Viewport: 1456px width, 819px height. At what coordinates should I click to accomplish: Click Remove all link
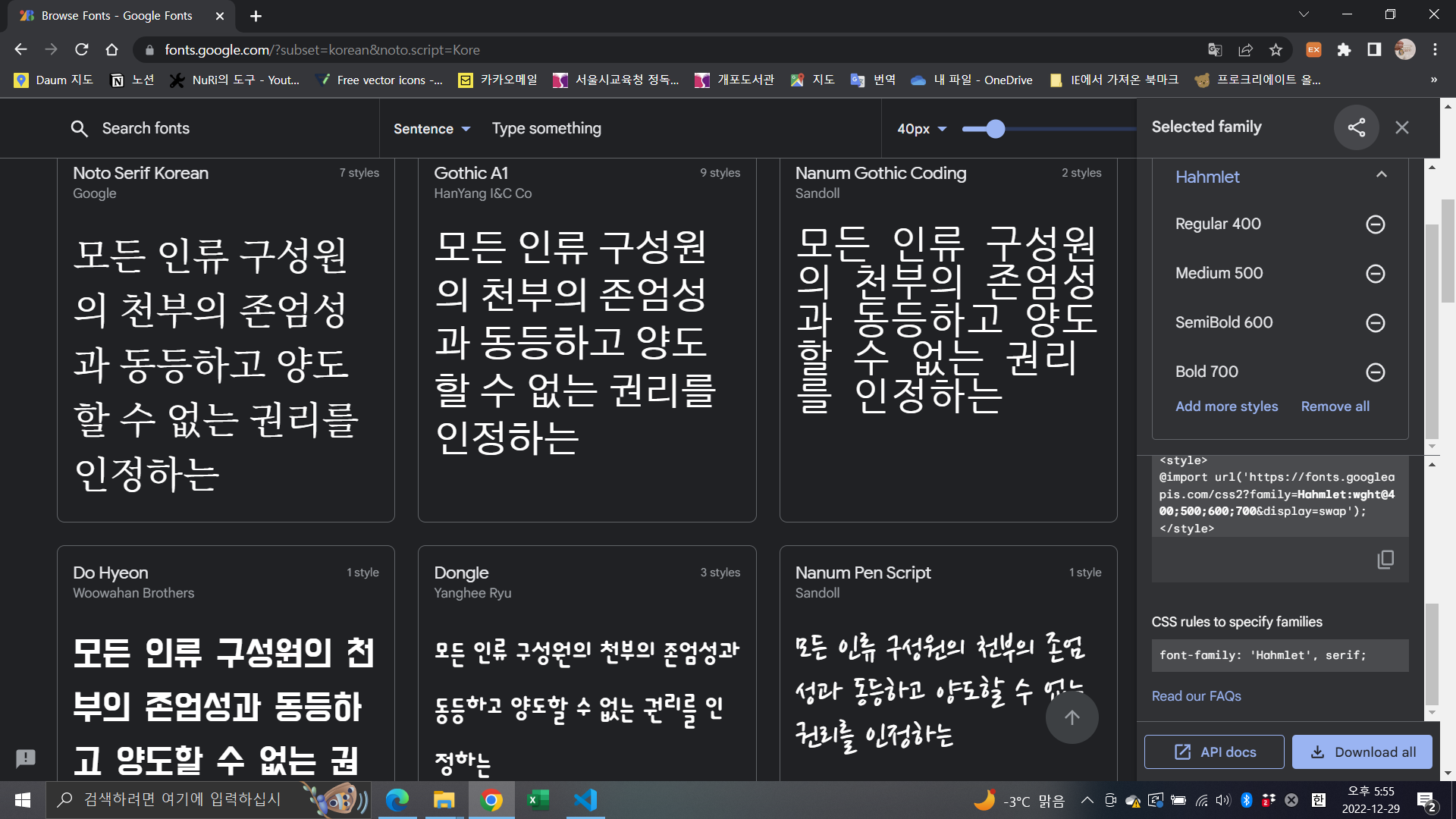1335,406
